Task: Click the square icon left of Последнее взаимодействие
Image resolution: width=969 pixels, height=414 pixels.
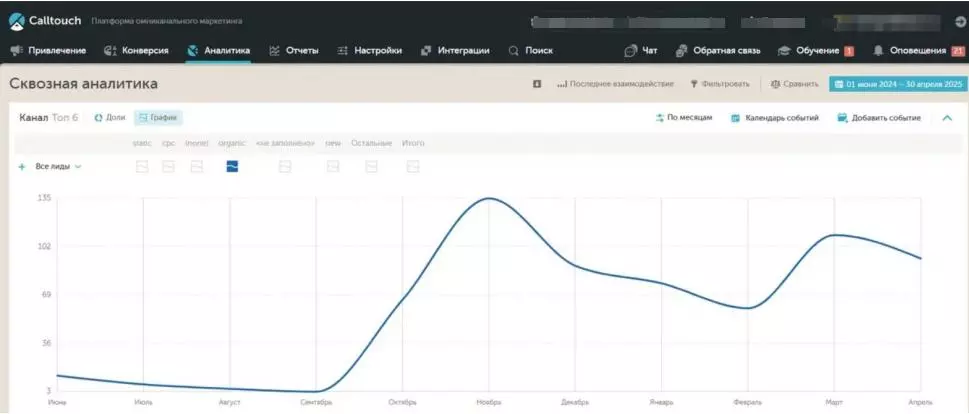Action: coord(537,84)
